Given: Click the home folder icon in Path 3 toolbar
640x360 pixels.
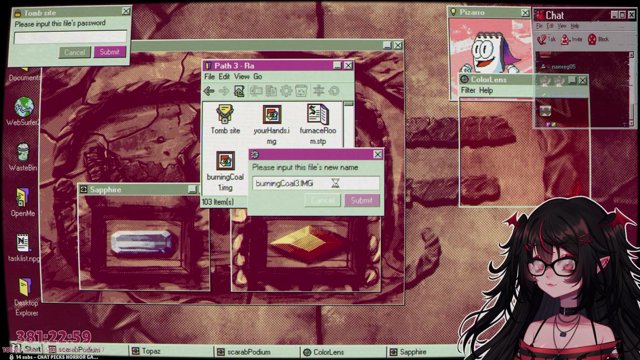Looking at the screenshot, I should [x=239, y=91].
